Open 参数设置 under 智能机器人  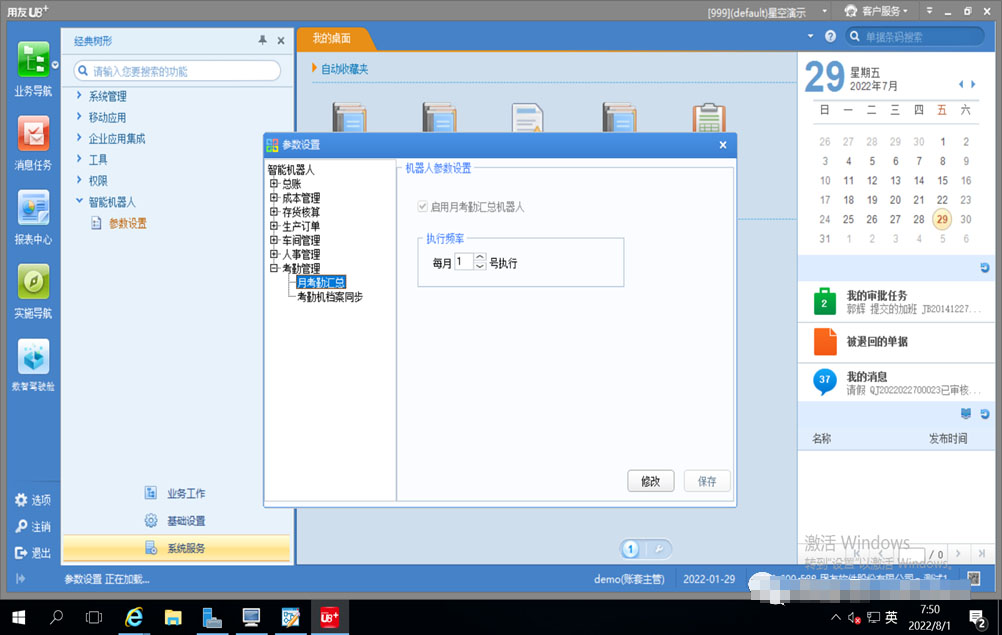click(x=127, y=223)
